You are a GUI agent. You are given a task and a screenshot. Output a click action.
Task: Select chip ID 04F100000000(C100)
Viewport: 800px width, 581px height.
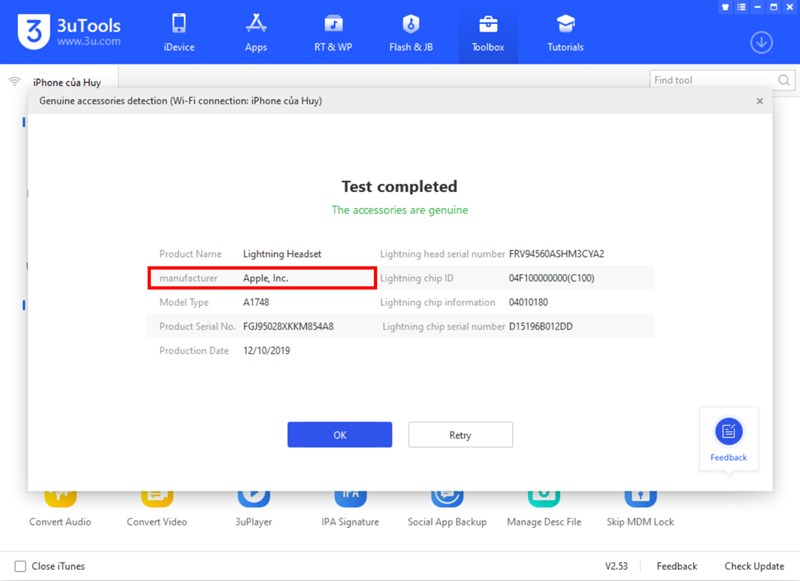[x=552, y=278]
